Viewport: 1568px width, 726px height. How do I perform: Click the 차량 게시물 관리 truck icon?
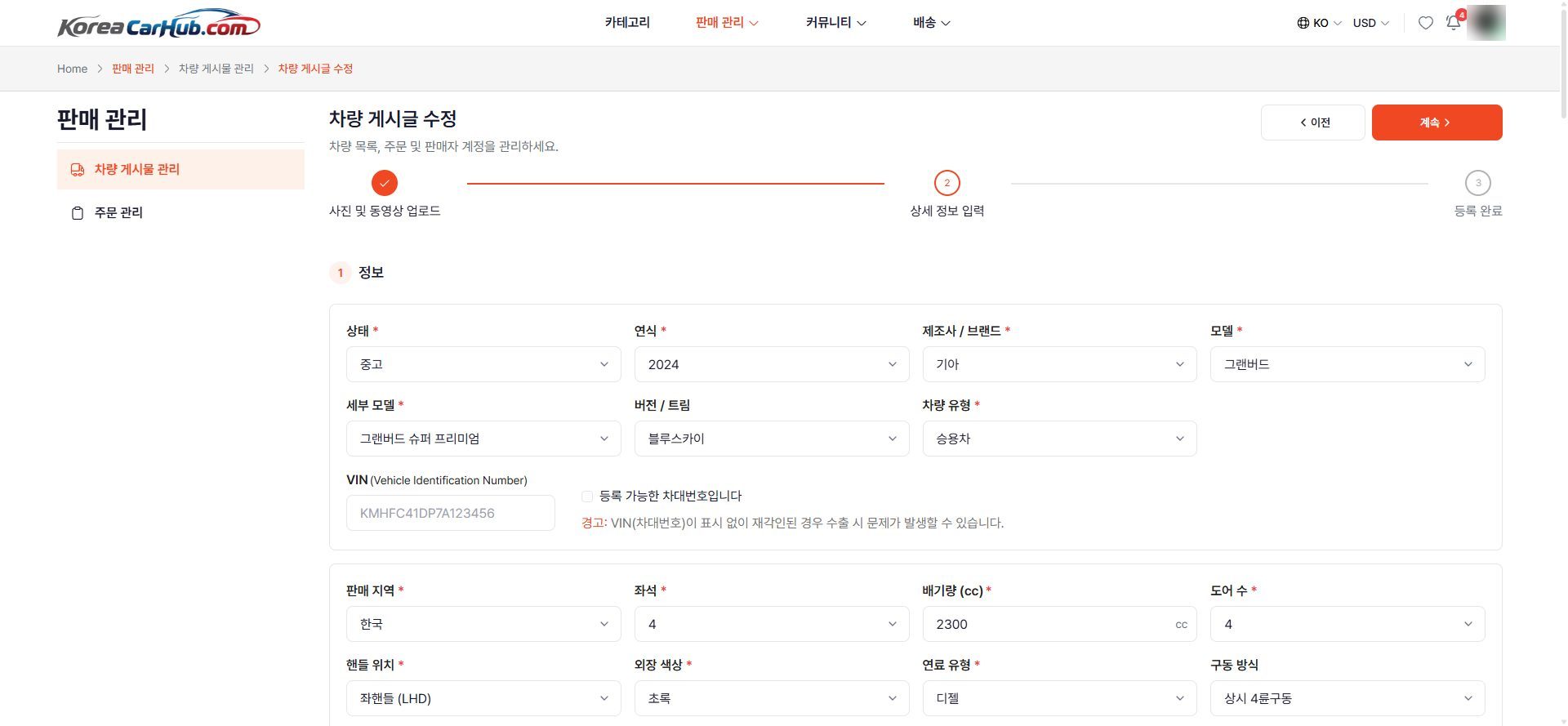tap(78, 170)
